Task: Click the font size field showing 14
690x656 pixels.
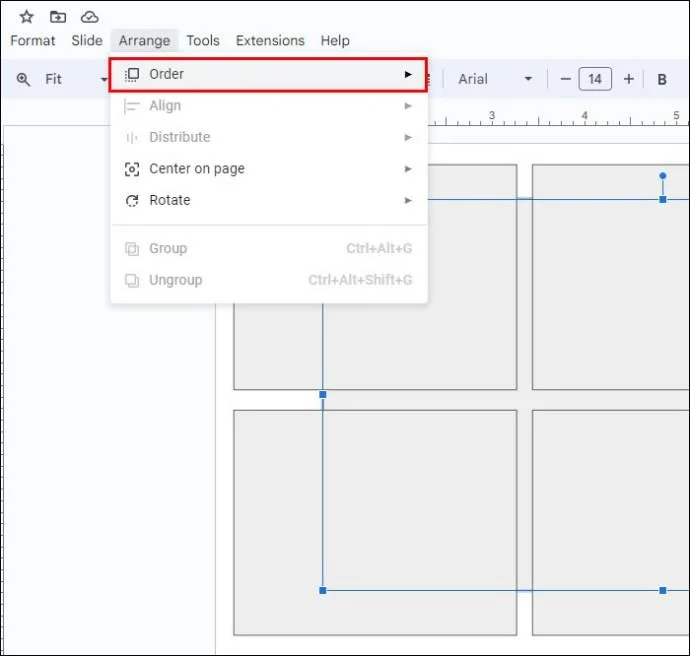Action: point(595,79)
